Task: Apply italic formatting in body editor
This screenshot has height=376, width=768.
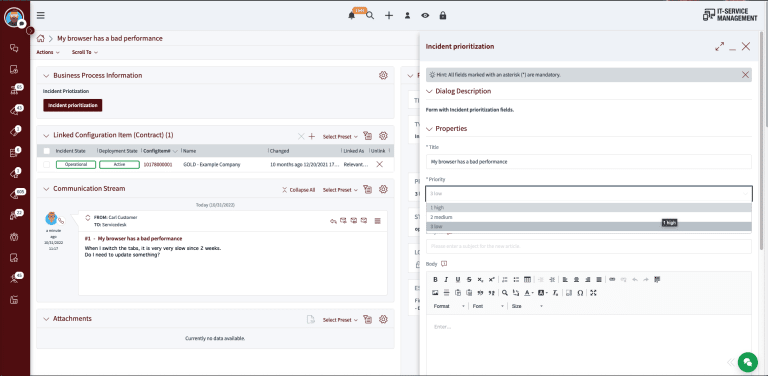Action: (x=446, y=280)
